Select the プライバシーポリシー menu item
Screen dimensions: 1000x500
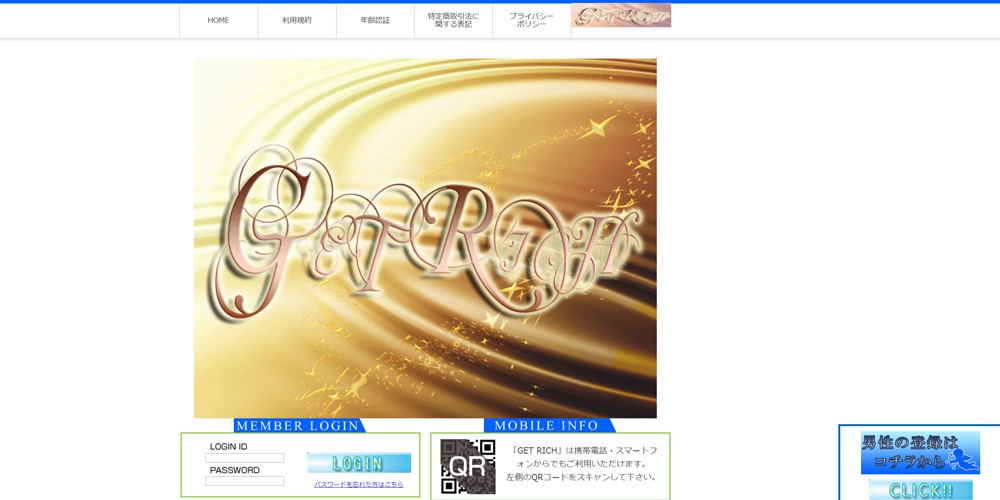coord(531,20)
